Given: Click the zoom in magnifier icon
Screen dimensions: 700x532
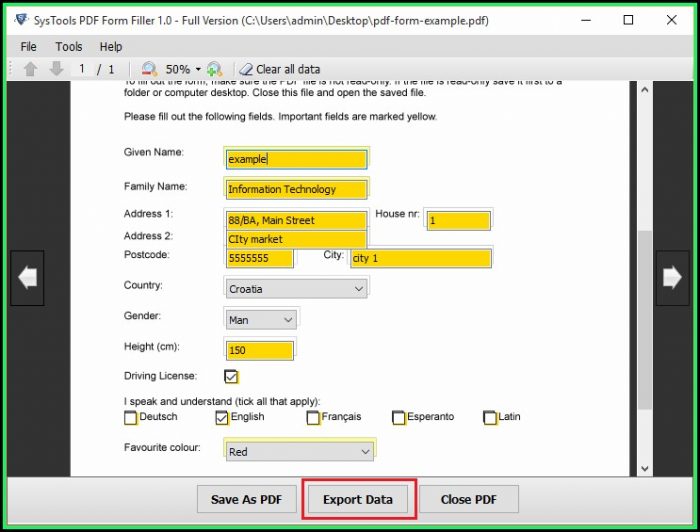Looking at the screenshot, I should click(215, 69).
